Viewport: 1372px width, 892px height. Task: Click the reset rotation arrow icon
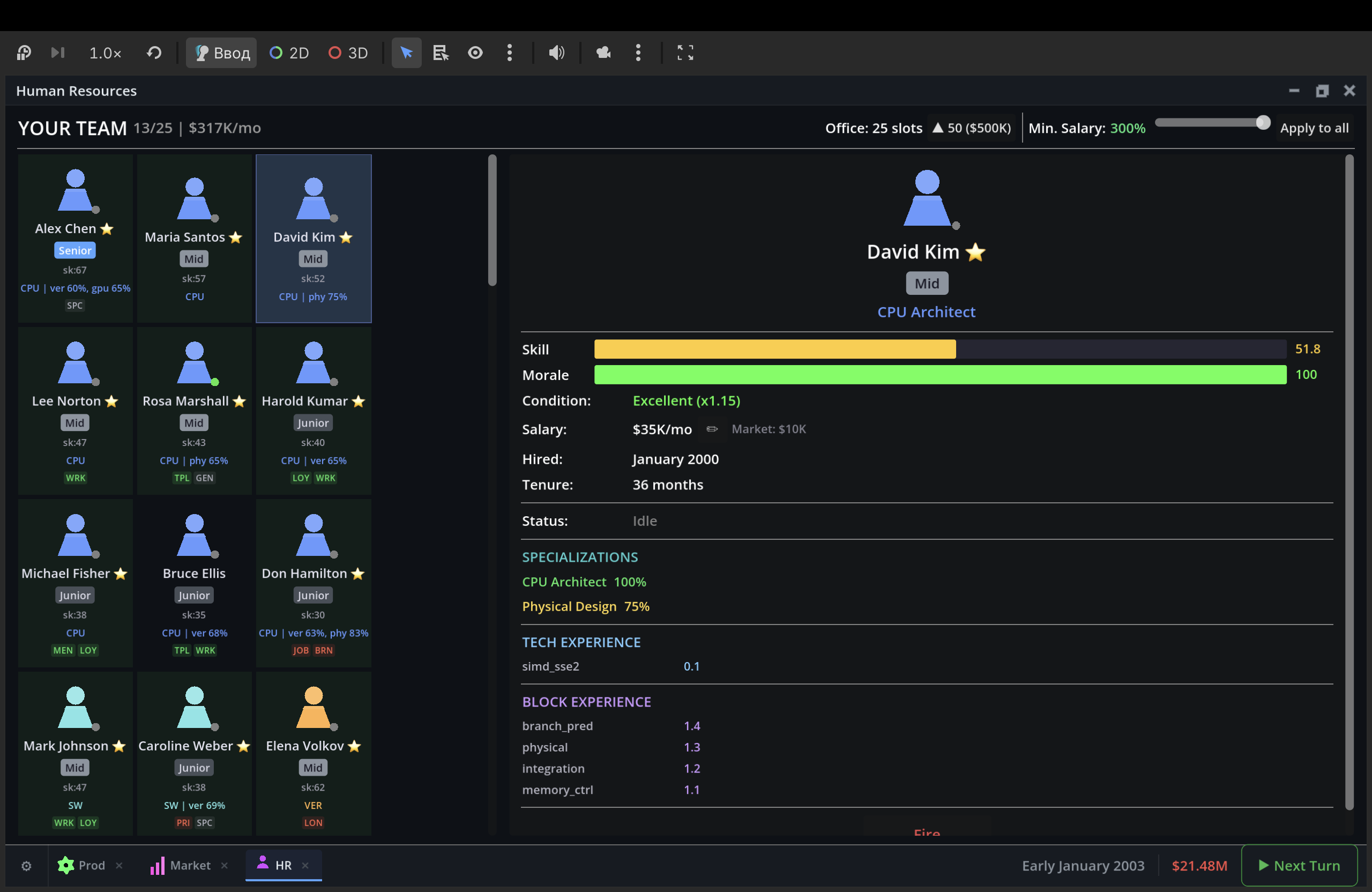154,53
